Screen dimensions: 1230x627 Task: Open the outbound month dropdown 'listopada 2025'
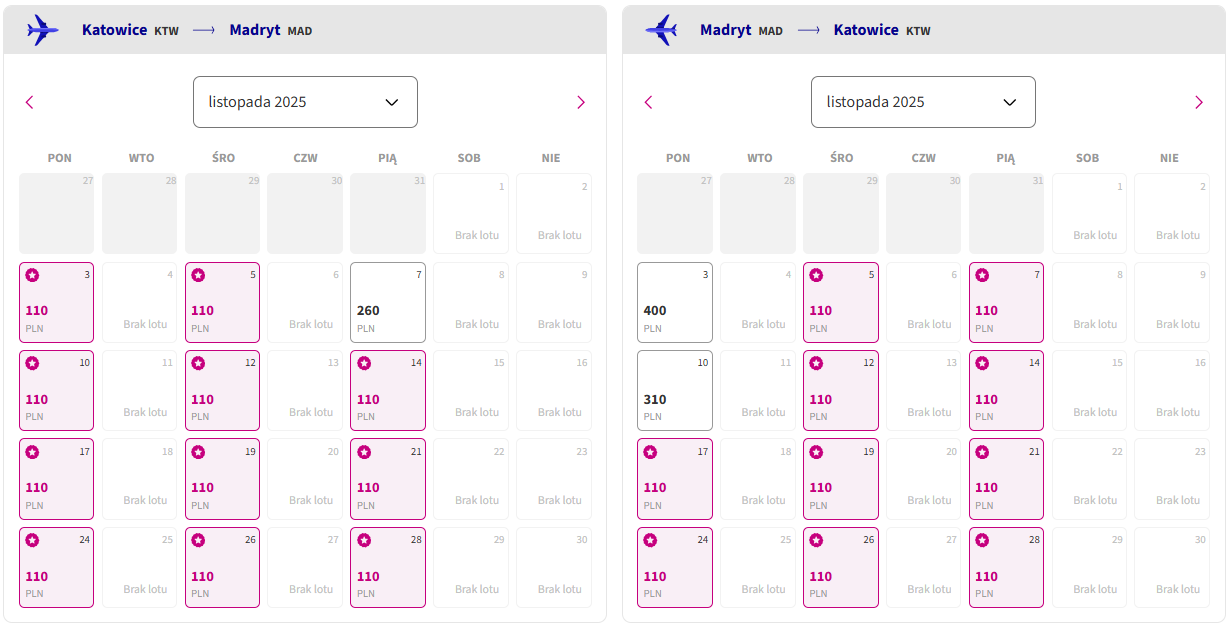pos(305,102)
